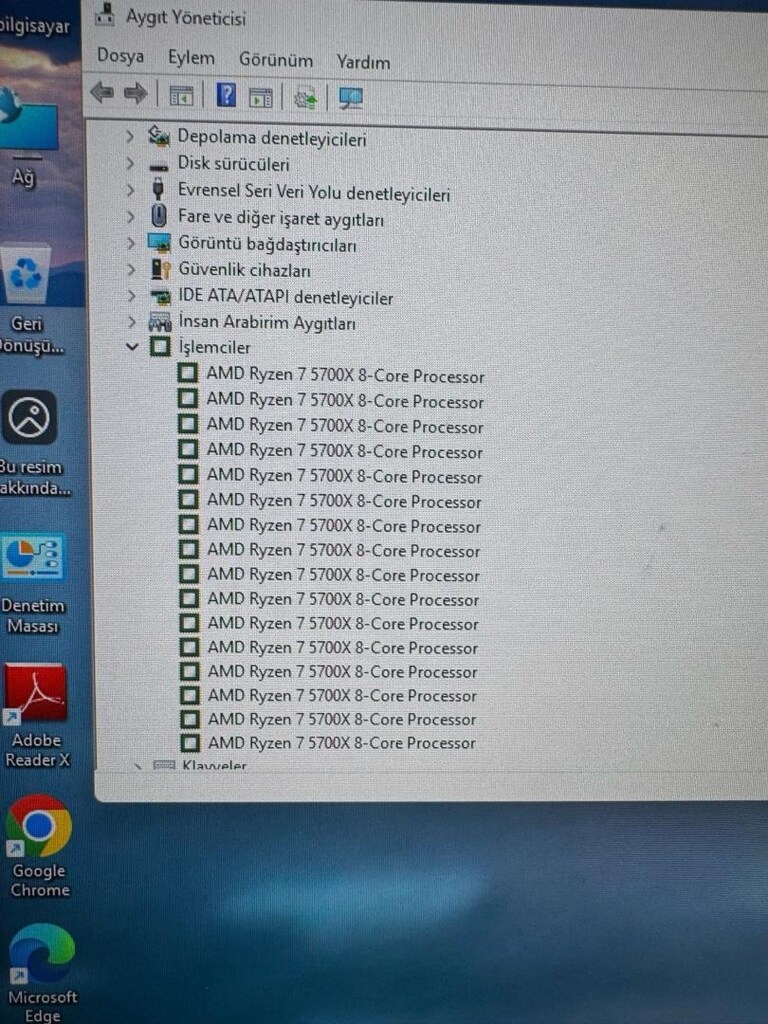Click the mouse icon beside Fare ve diğer işaret aygıtları
Screen dimensions: 768x1024
pyautogui.click(x=159, y=216)
